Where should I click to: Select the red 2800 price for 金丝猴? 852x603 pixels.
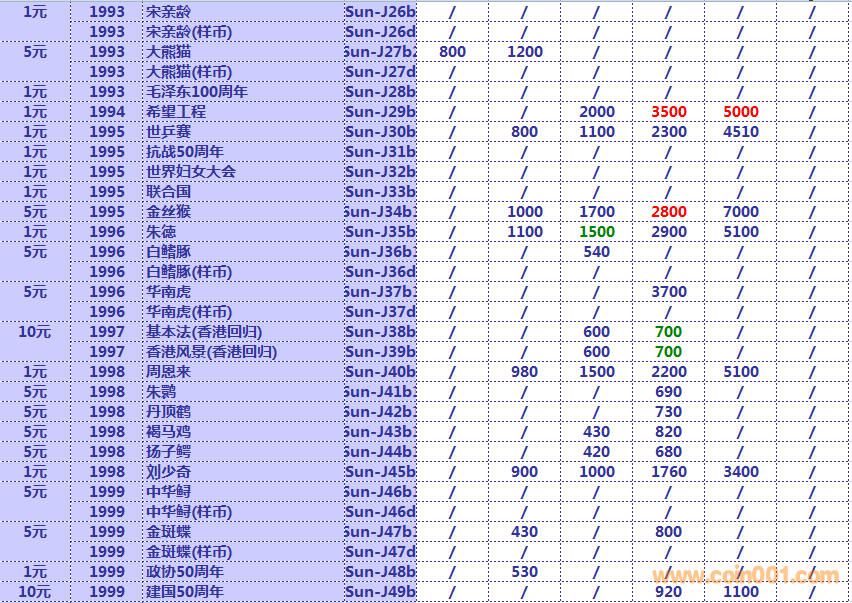[x=668, y=212]
